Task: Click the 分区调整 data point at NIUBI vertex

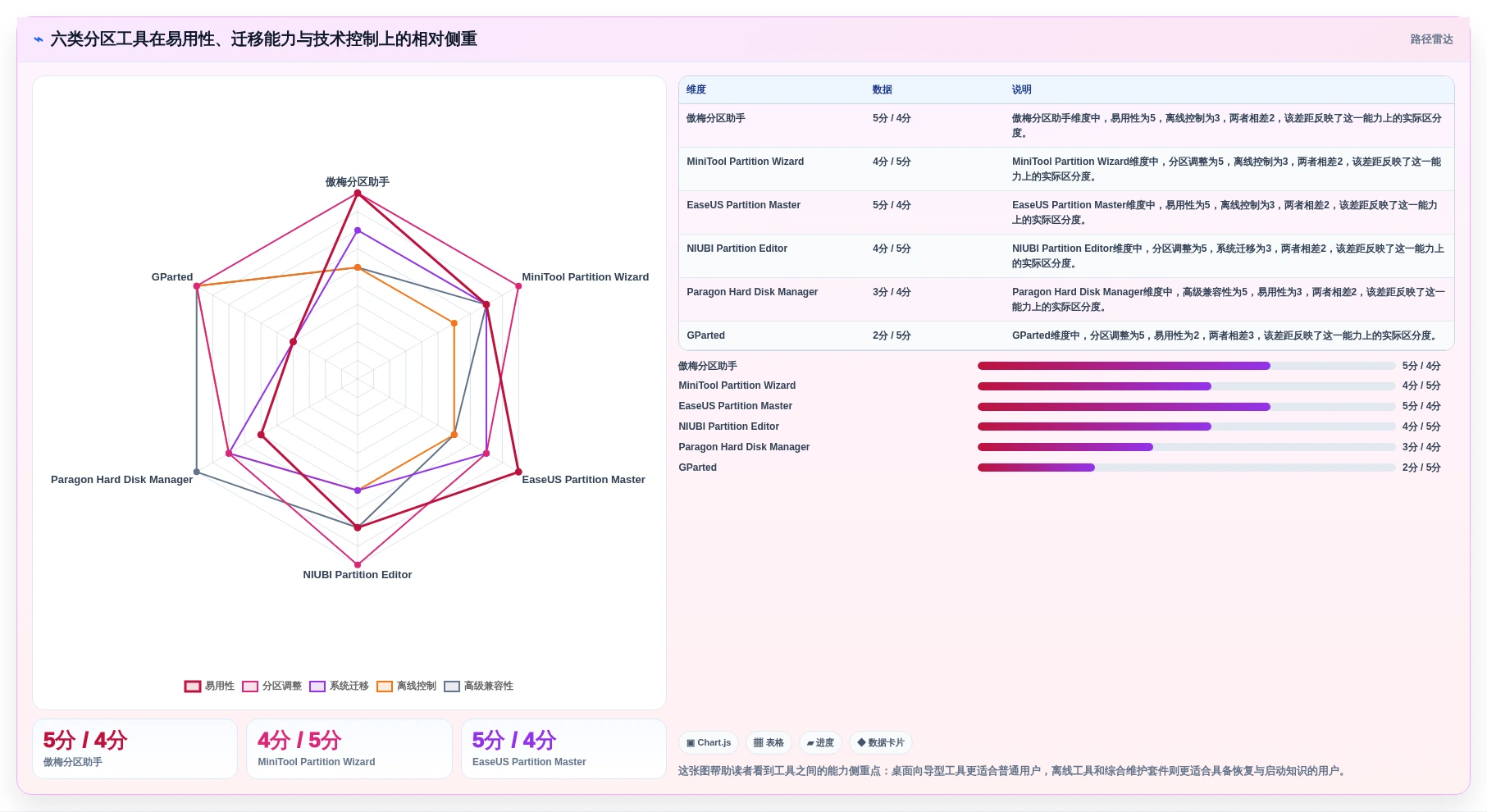Action: [x=357, y=564]
